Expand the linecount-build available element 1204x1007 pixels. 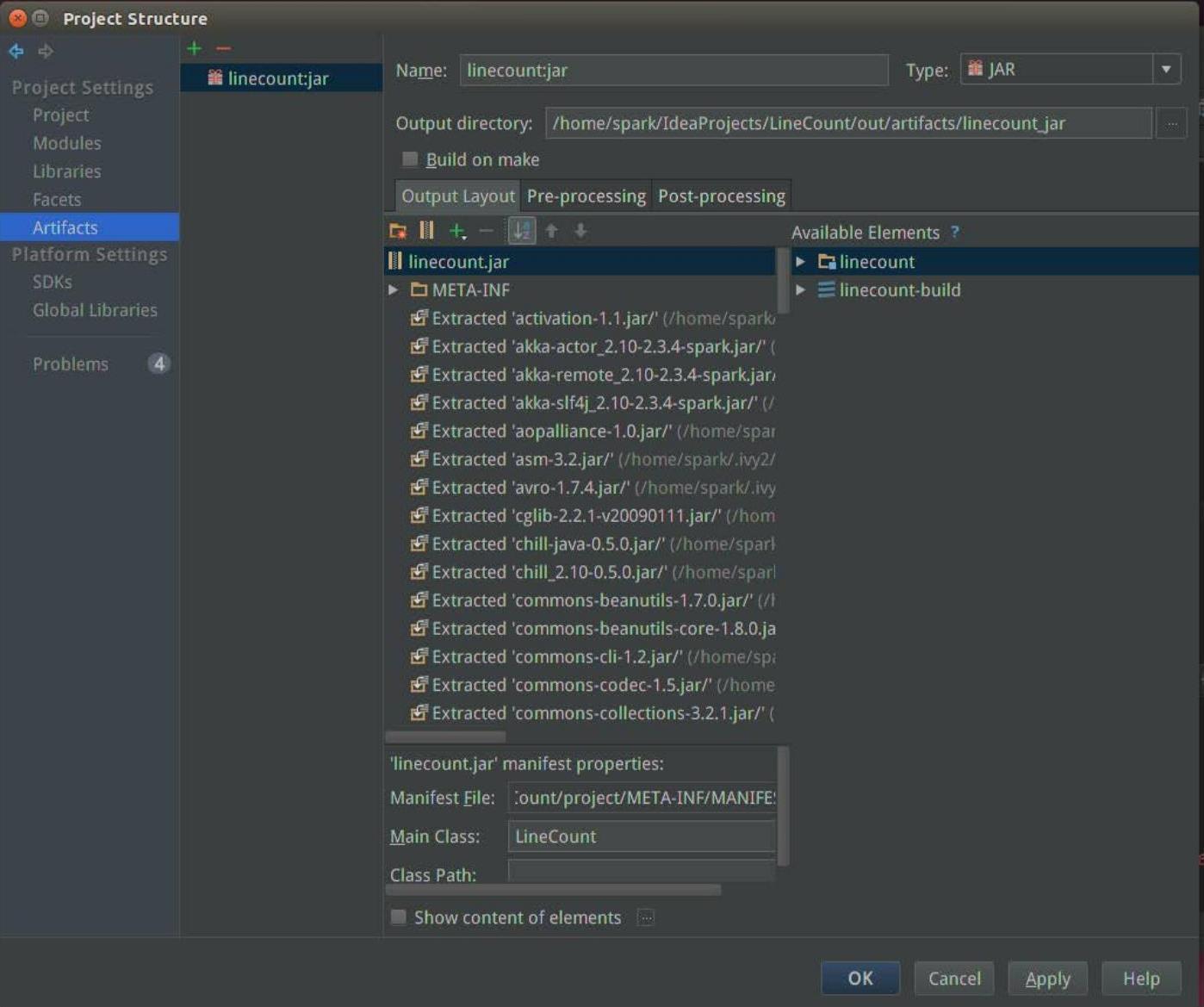[x=801, y=290]
